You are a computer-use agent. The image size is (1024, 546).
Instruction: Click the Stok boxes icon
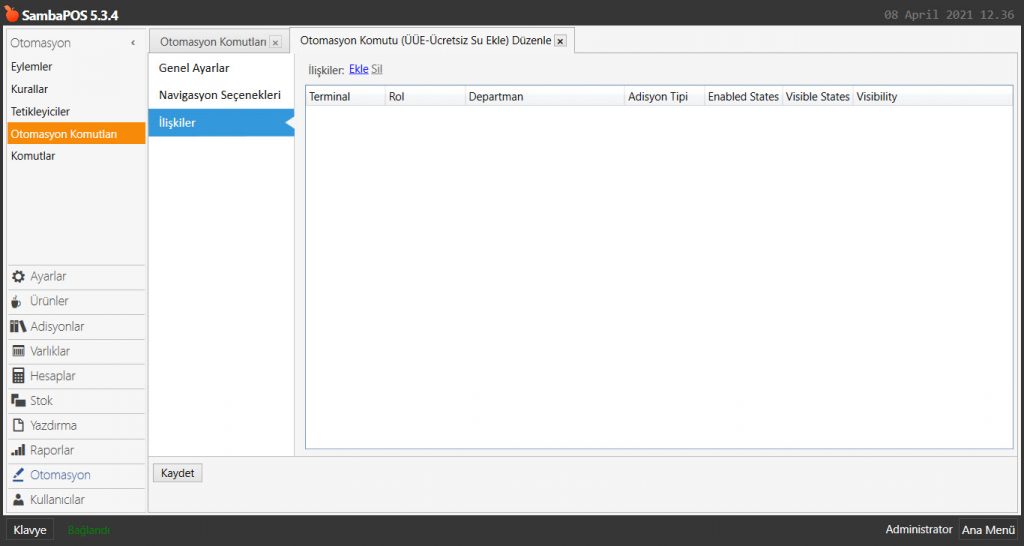(18, 401)
